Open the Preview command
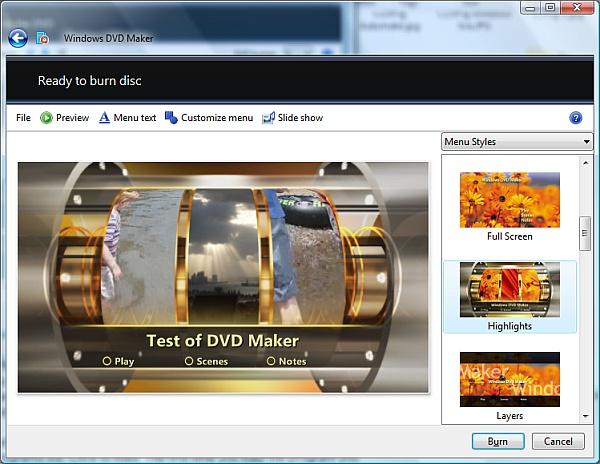 [65, 118]
